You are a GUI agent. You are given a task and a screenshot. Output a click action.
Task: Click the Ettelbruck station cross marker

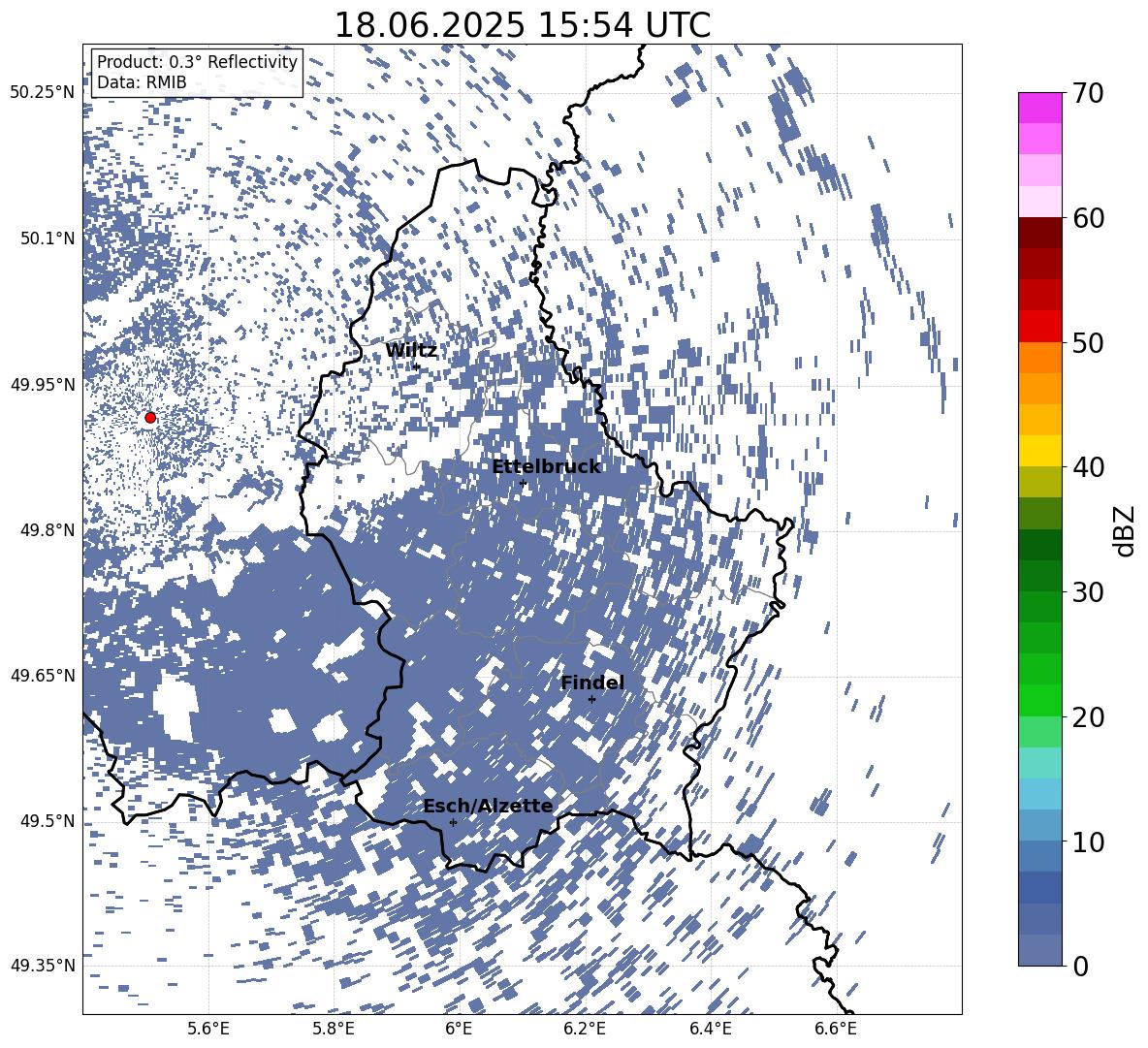click(x=523, y=483)
